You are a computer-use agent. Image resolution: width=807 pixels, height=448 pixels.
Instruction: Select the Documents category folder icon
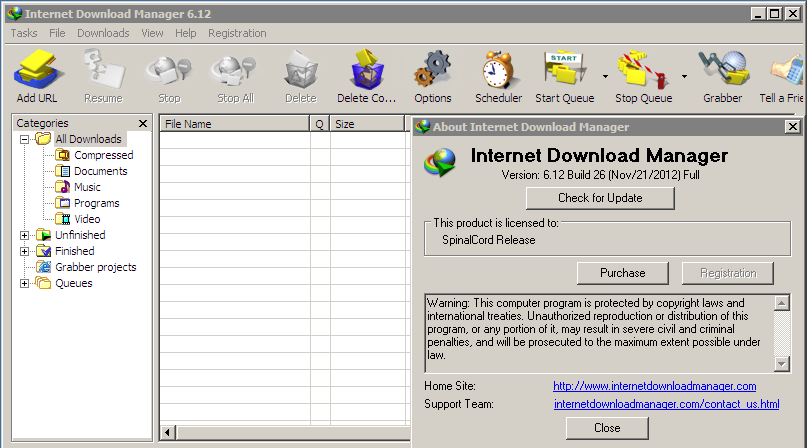pos(62,171)
